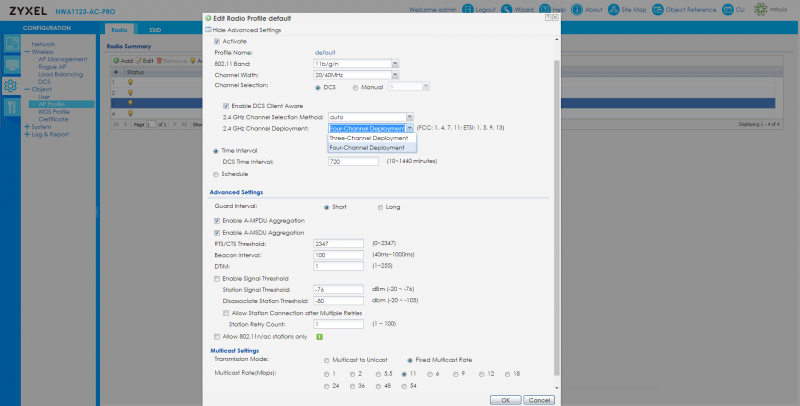Viewport: 800px width, 406px height.
Task: Open WDS Profile in tree
Action: pyautogui.click(x=54, y=112)
